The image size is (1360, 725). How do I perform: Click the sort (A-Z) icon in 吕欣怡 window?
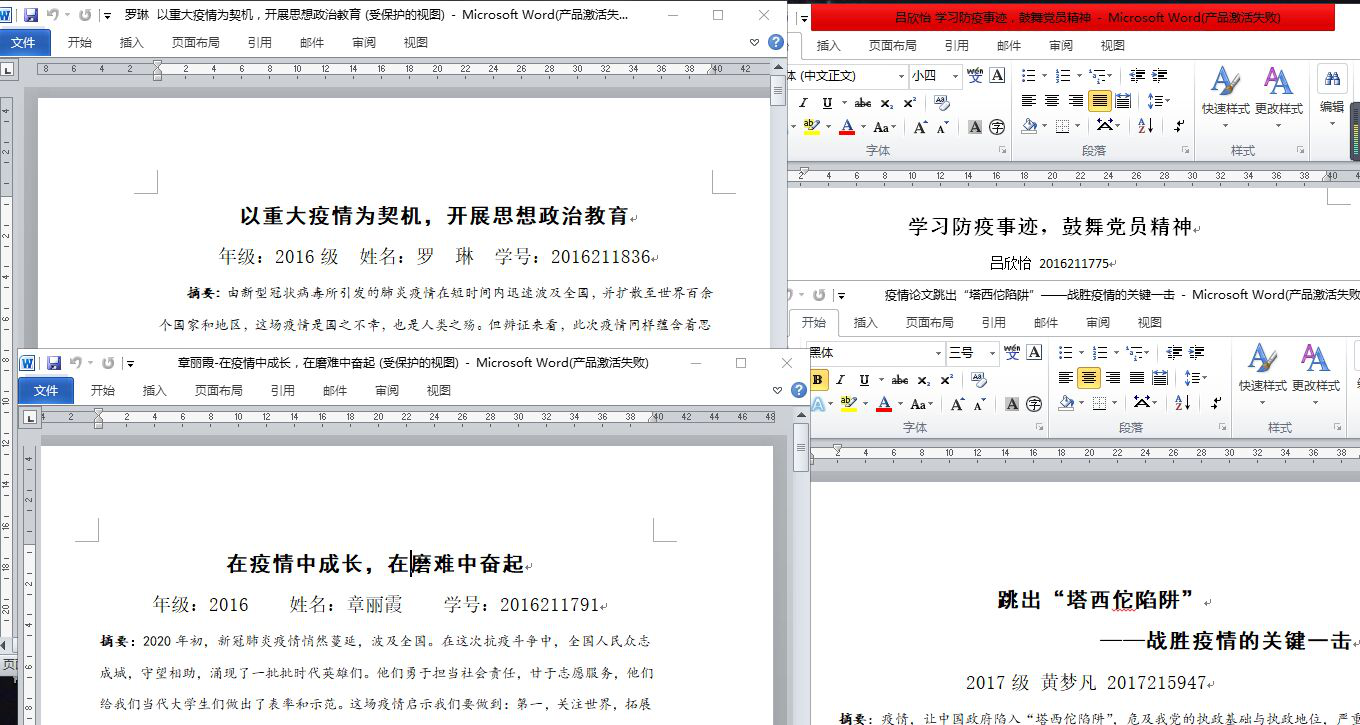pos(1145,126)
